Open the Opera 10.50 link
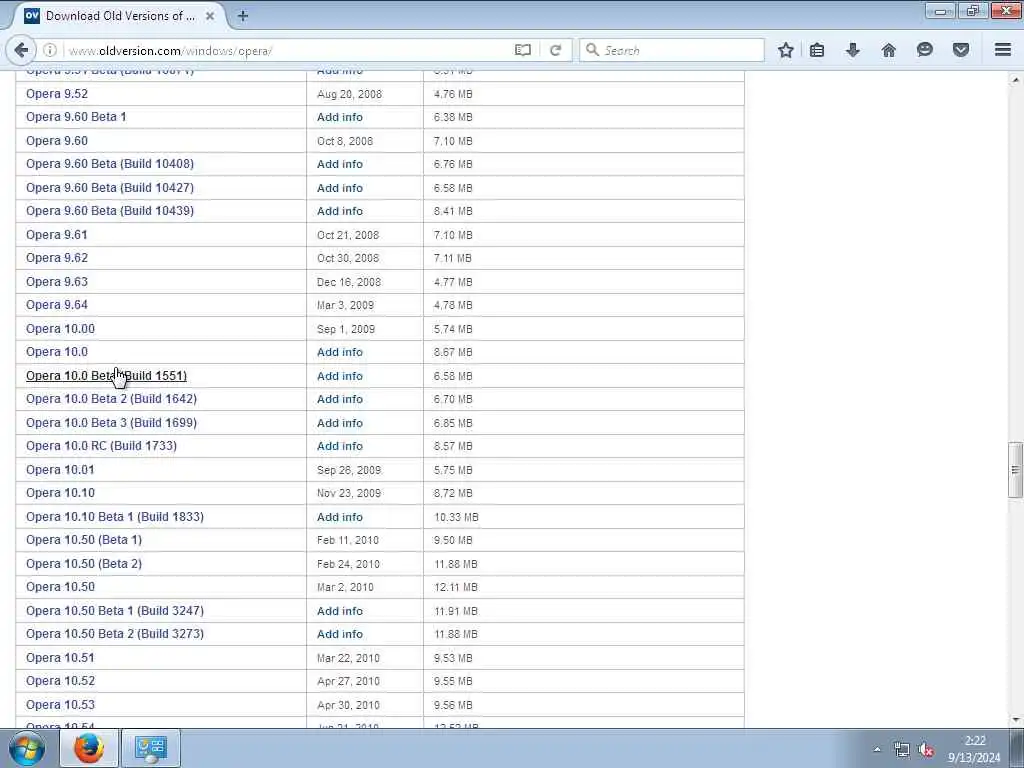The height and width of the screenshot is (768, 1024). 60,587
